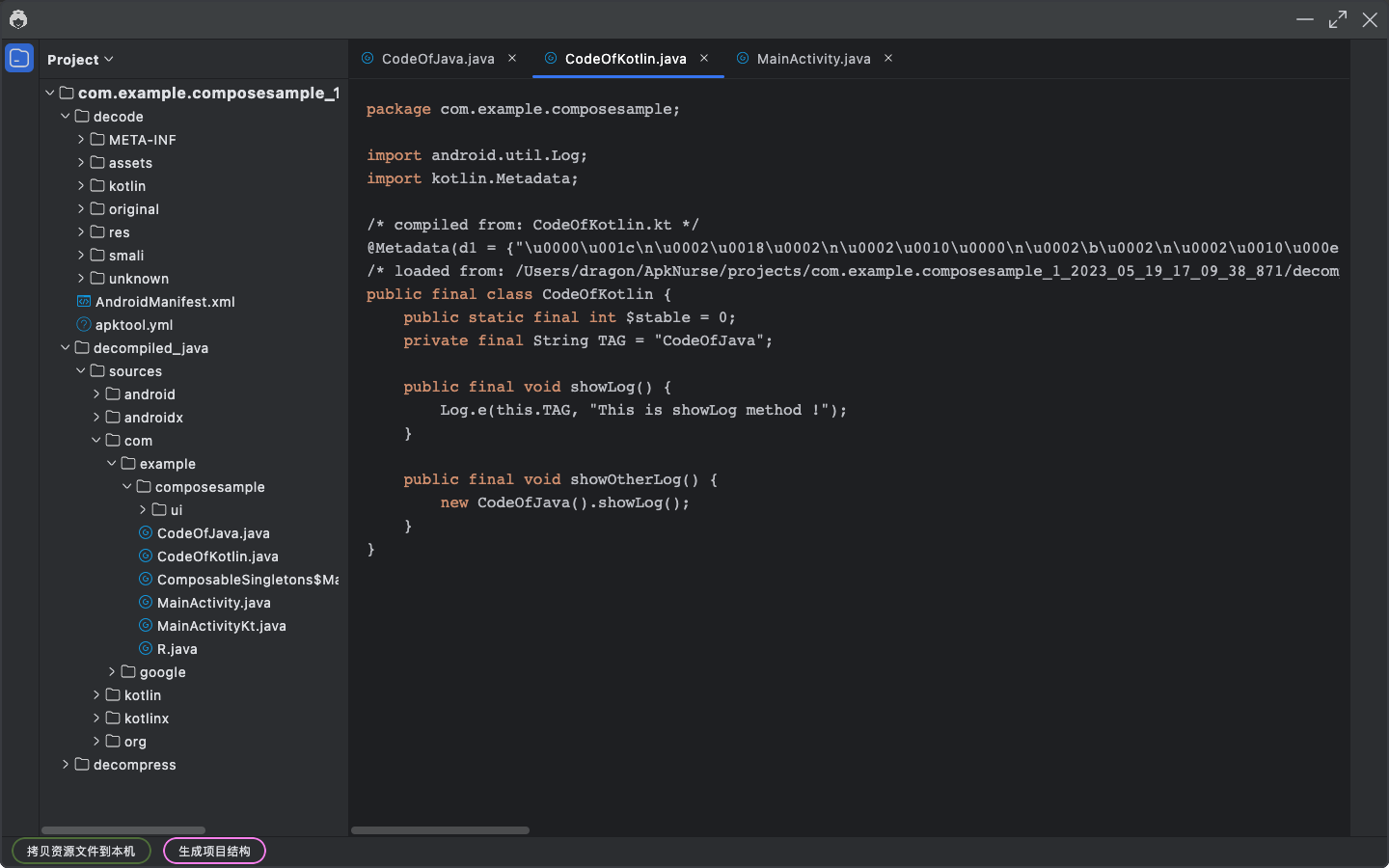Viewport: 1389px width, 868px height.
Task: Close the CodeOfKotlin.java tab
Action: point(704,58)
